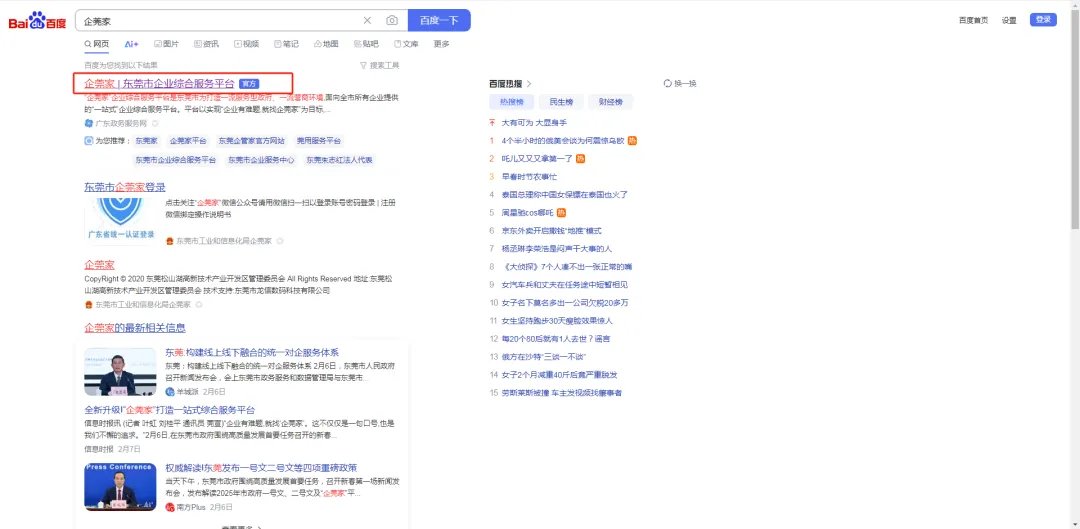Click the 南方Plus source icon

(x=169, y=507)
